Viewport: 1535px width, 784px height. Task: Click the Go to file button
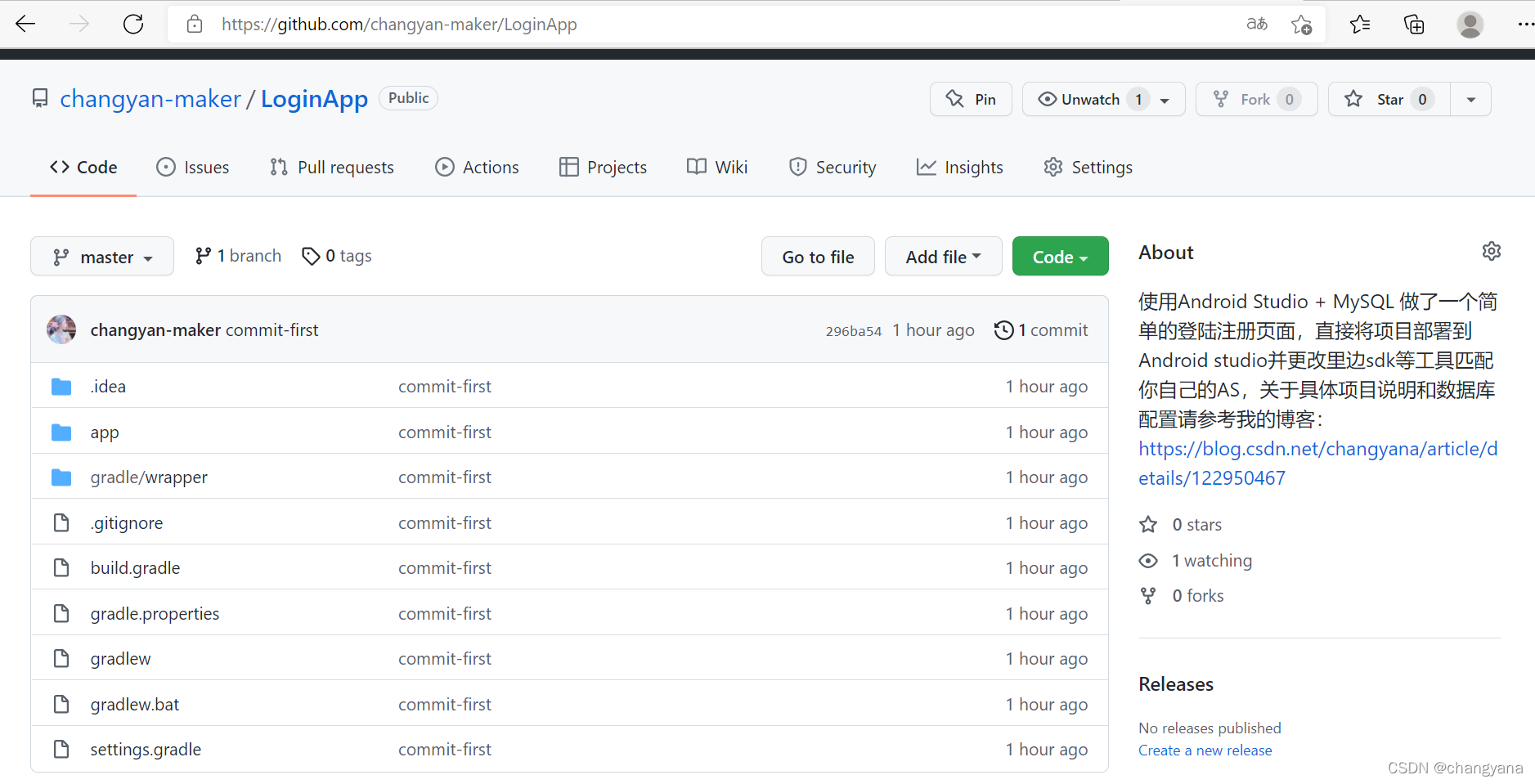click(x=818, y=257)
